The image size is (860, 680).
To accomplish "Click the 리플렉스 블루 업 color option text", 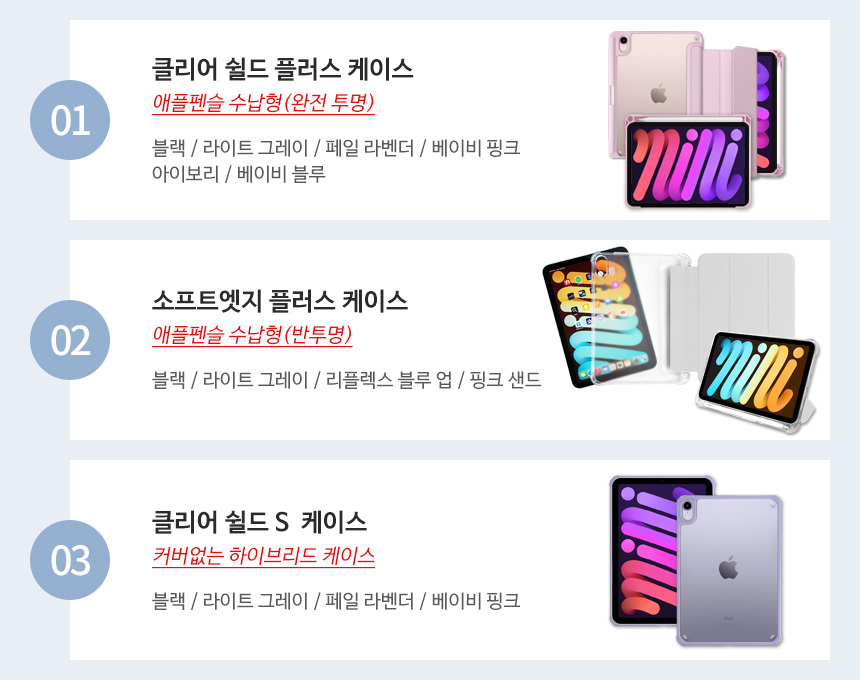I will point(389,379).
